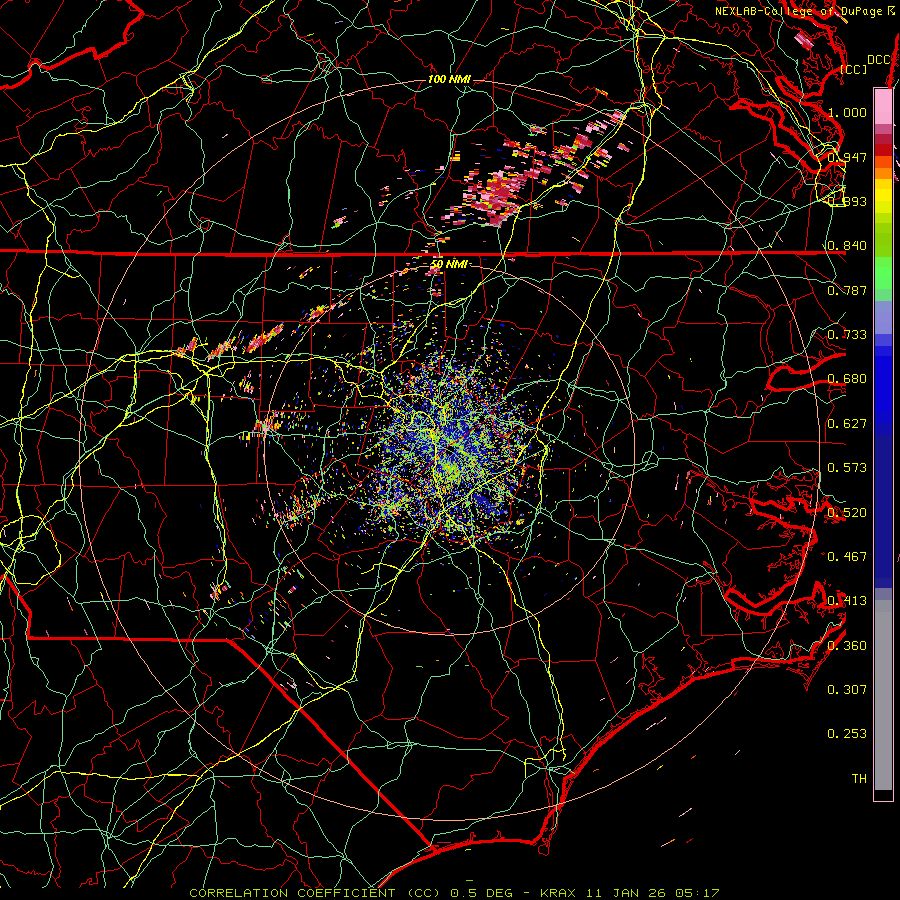Pick the pink segment of the color bar
The height and width of the screenshot is (900, 900).
883,107
